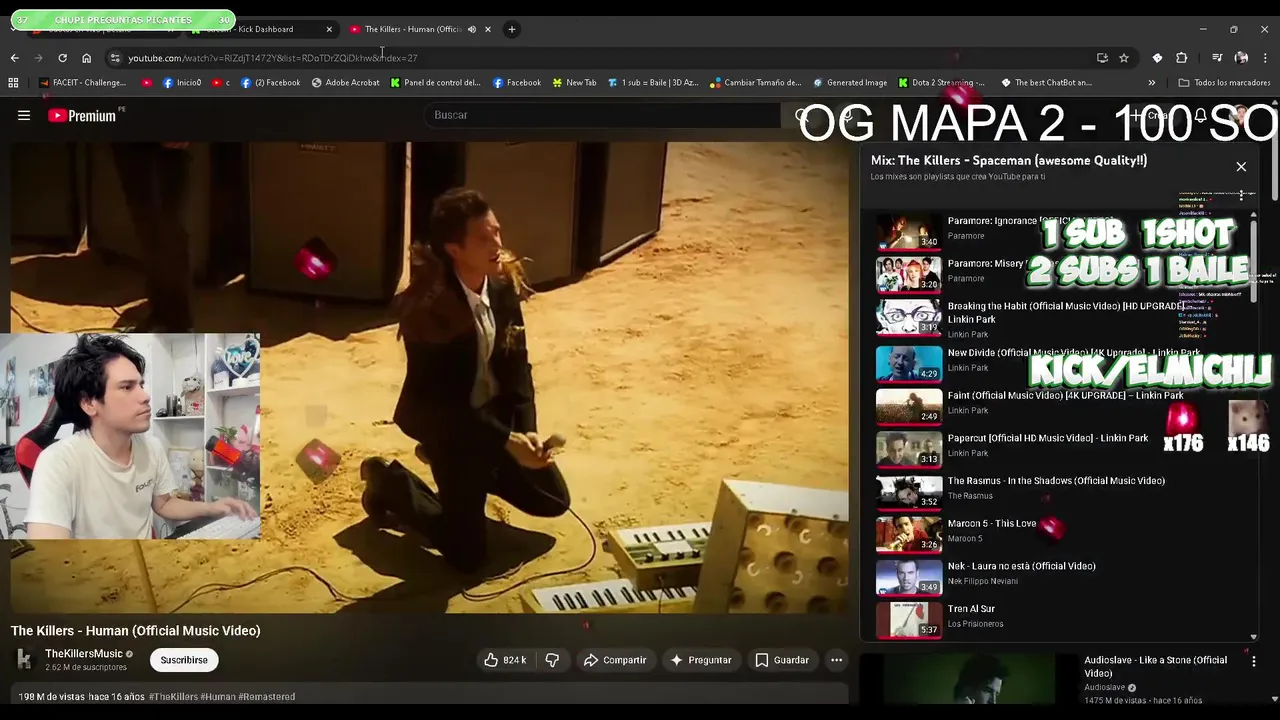Open the YouTube hamburger guide menu
The width and height of the screenshot is (1280, 720).
pyautogui.click(x=24, y=115)
